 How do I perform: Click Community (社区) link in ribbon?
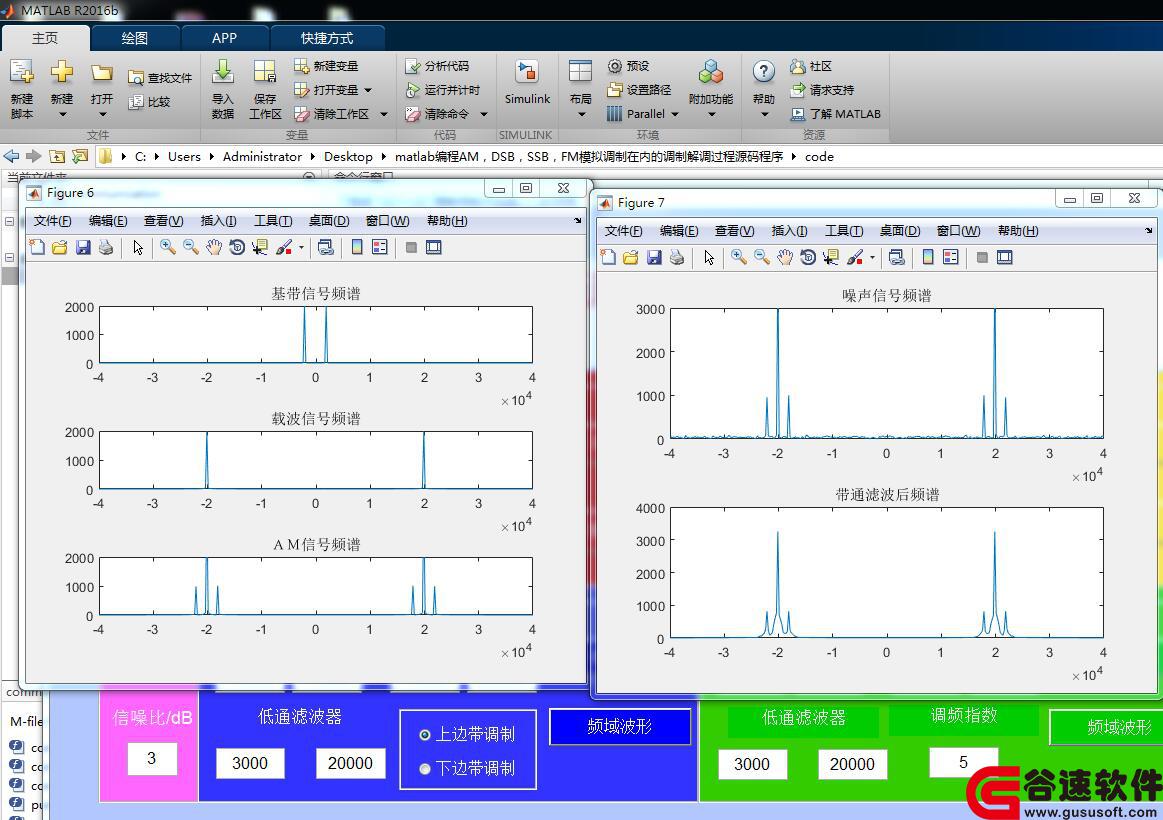tap(811, 66)
